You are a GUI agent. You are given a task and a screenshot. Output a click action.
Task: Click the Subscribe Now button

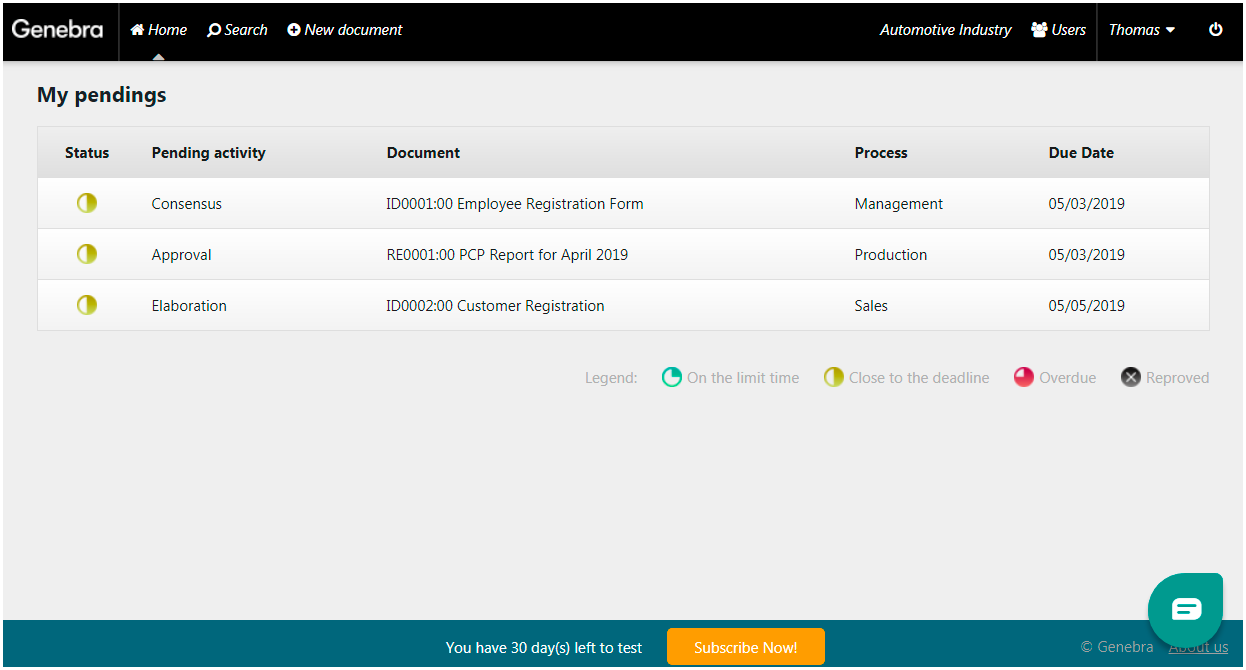(x=745, y=647)
